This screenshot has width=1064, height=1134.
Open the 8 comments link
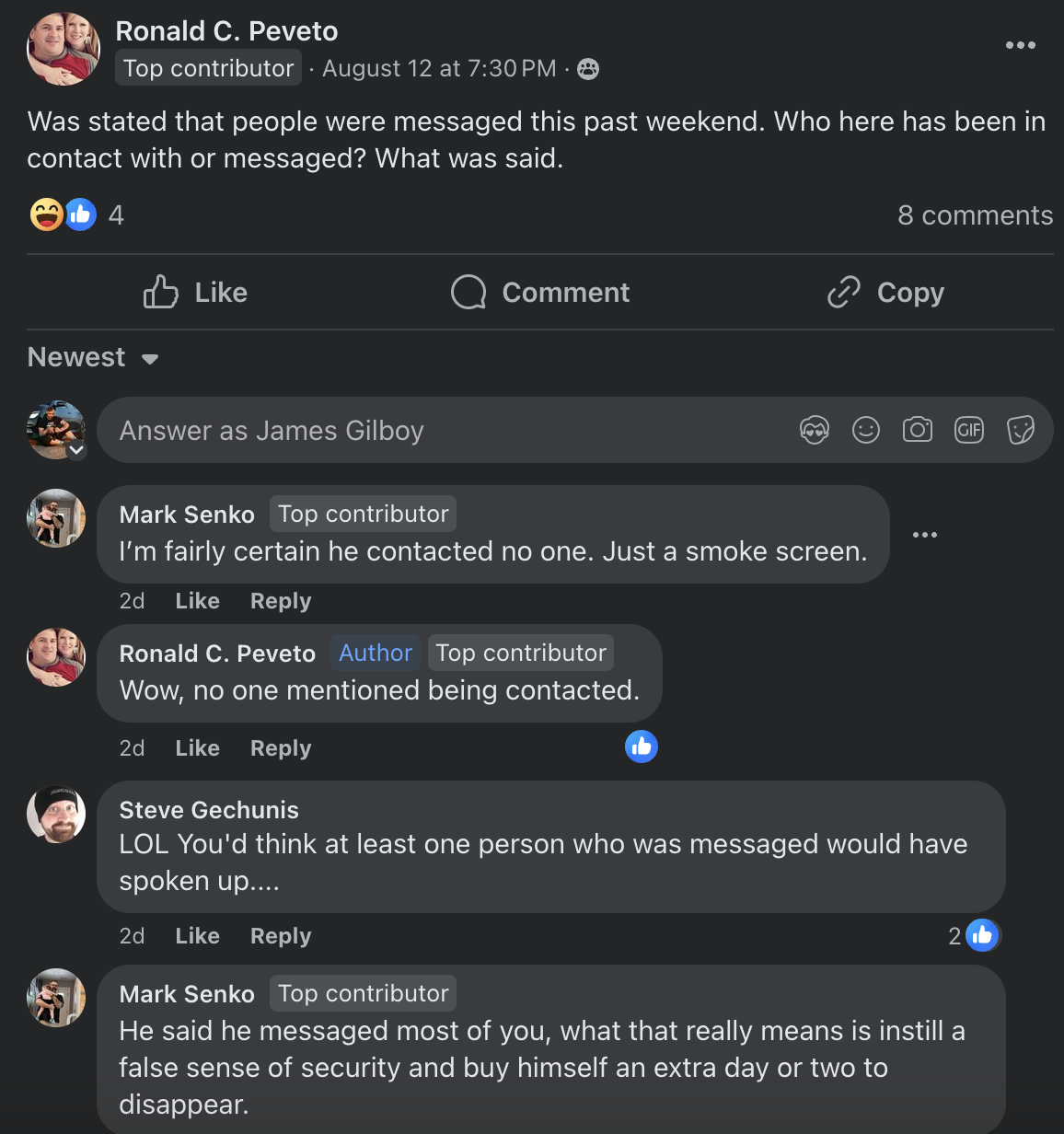[x=975, y=215]
